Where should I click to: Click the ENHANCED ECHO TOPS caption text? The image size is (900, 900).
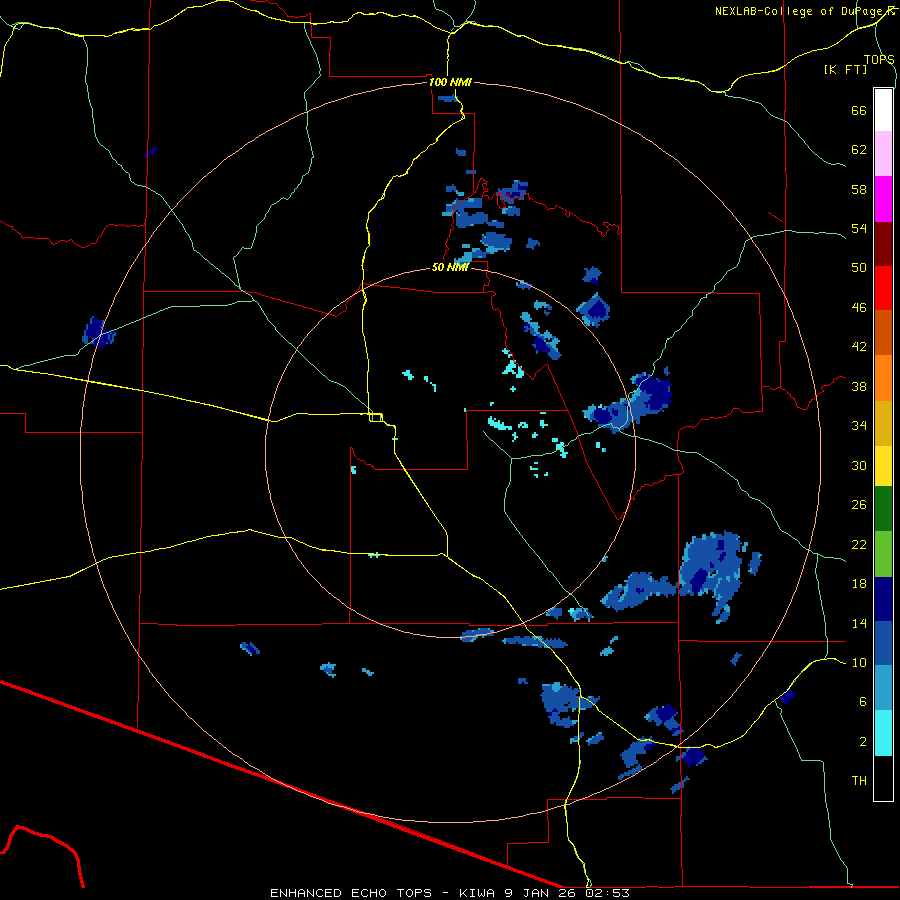tap(351, 893)
